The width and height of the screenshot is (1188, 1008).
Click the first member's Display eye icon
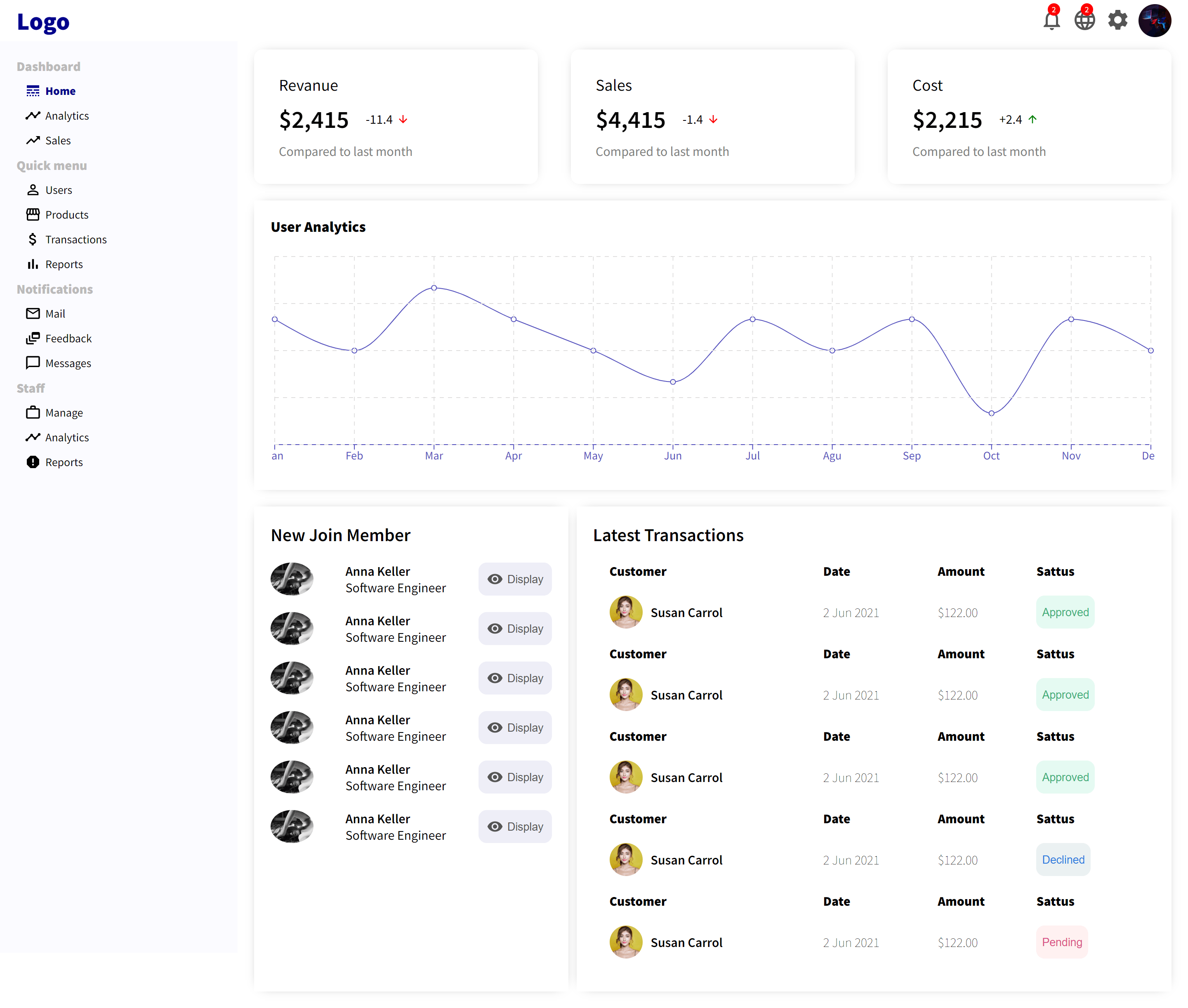click(x=495, y=579)
